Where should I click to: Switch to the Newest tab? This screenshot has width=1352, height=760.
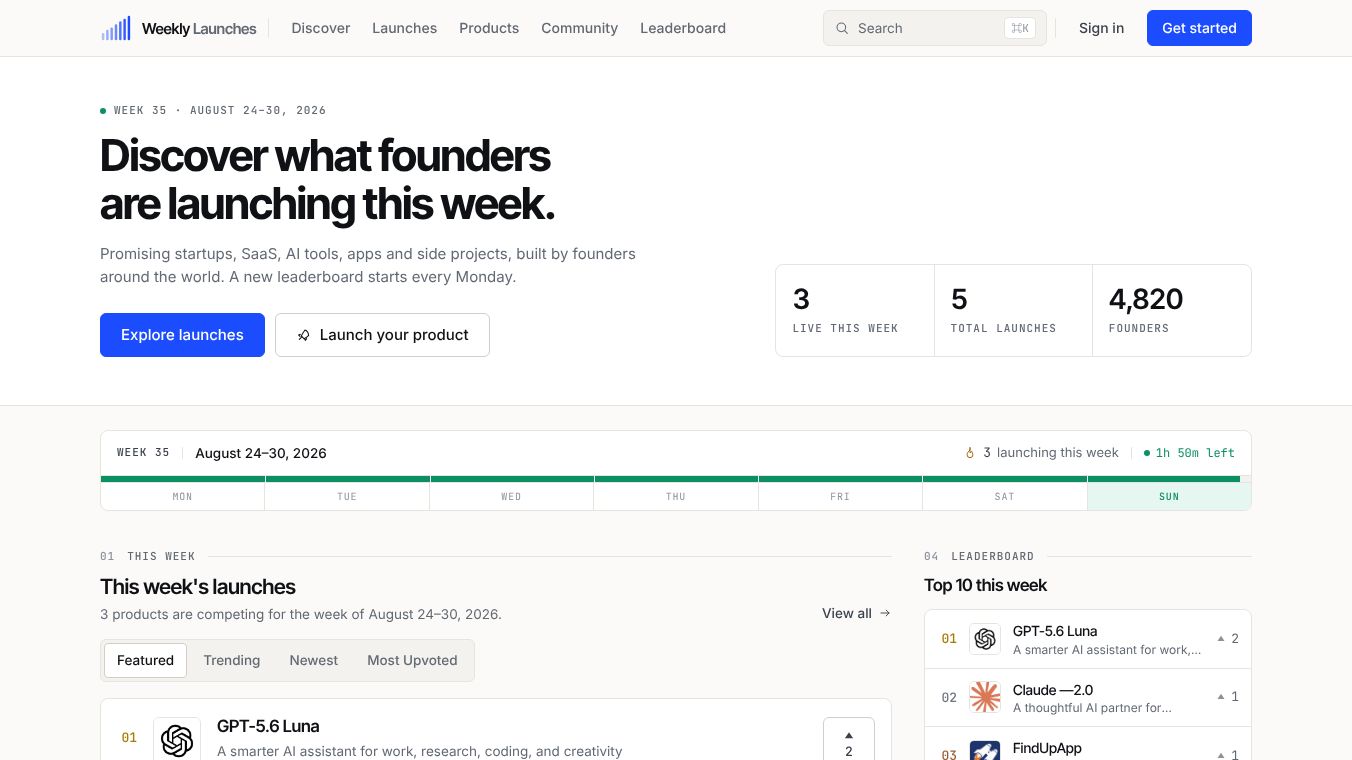pos(313,660)
